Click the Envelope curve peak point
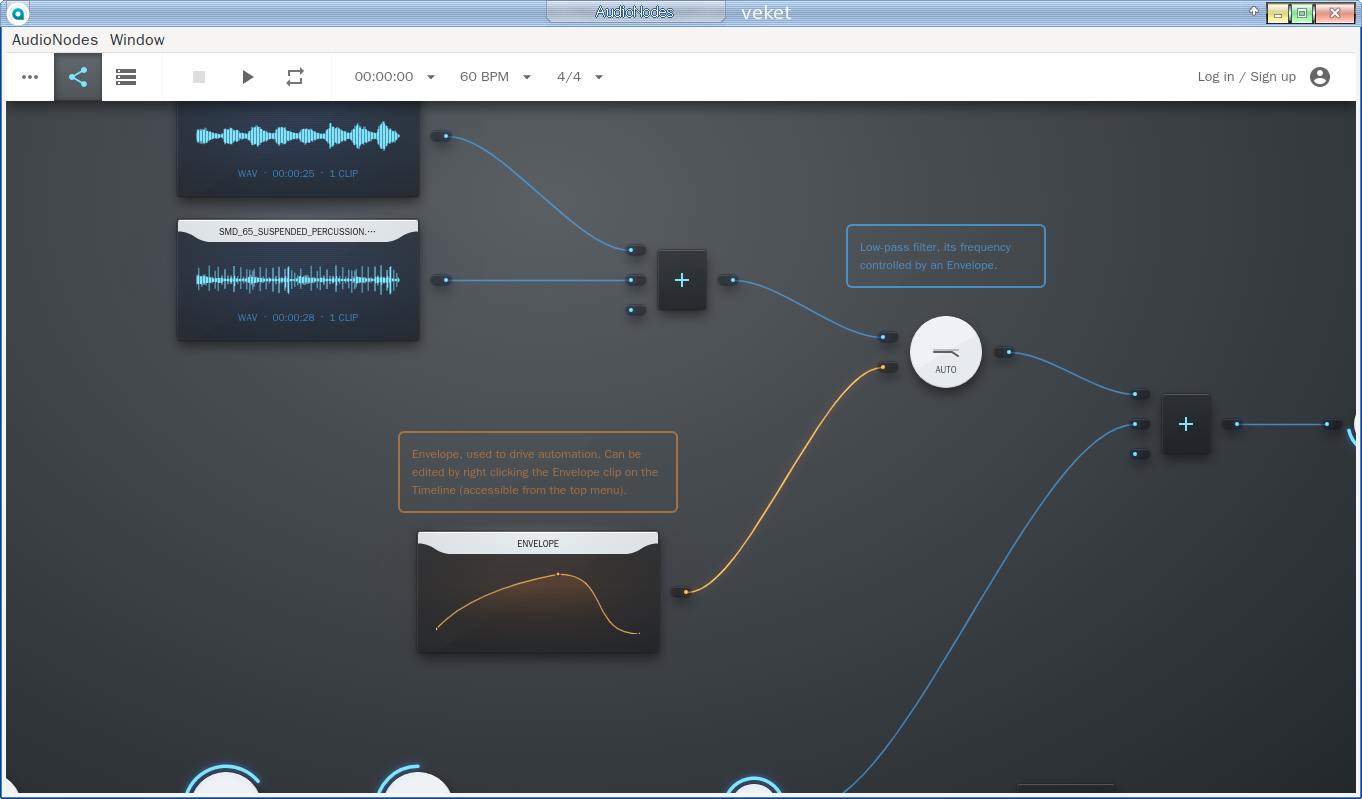 click(558, 574)
